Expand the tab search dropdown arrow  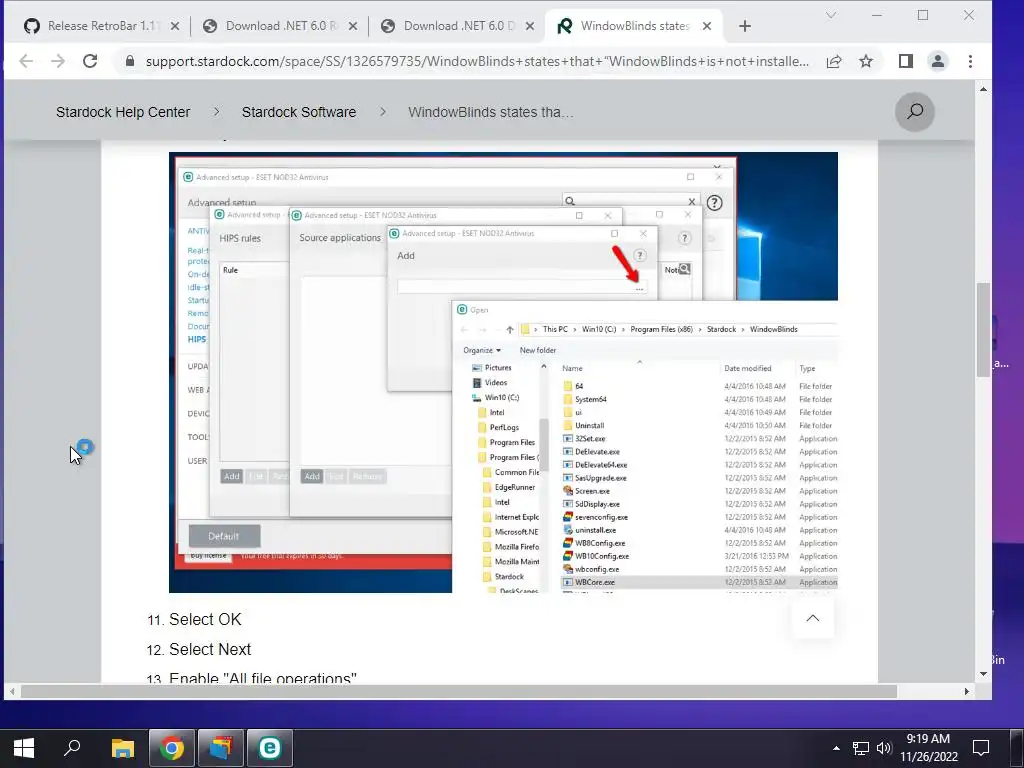pos(831,15)
